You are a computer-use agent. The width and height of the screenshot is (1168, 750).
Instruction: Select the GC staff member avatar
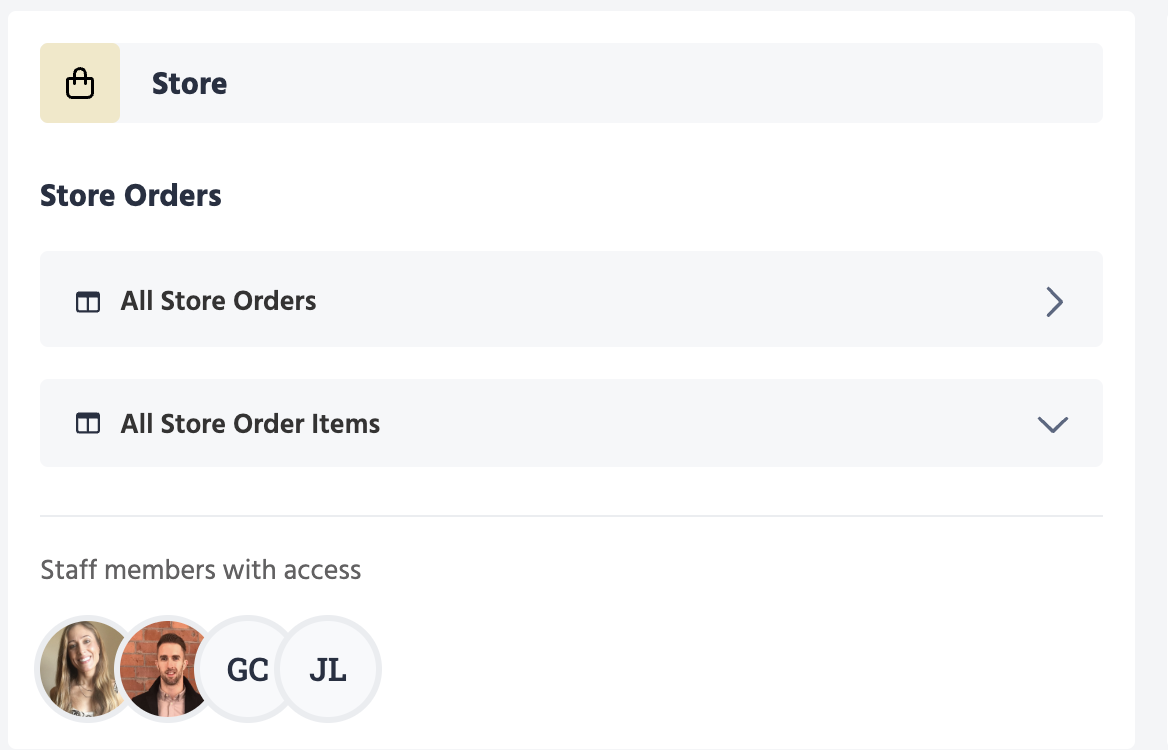pyautogui.click(x=246, y=669)
